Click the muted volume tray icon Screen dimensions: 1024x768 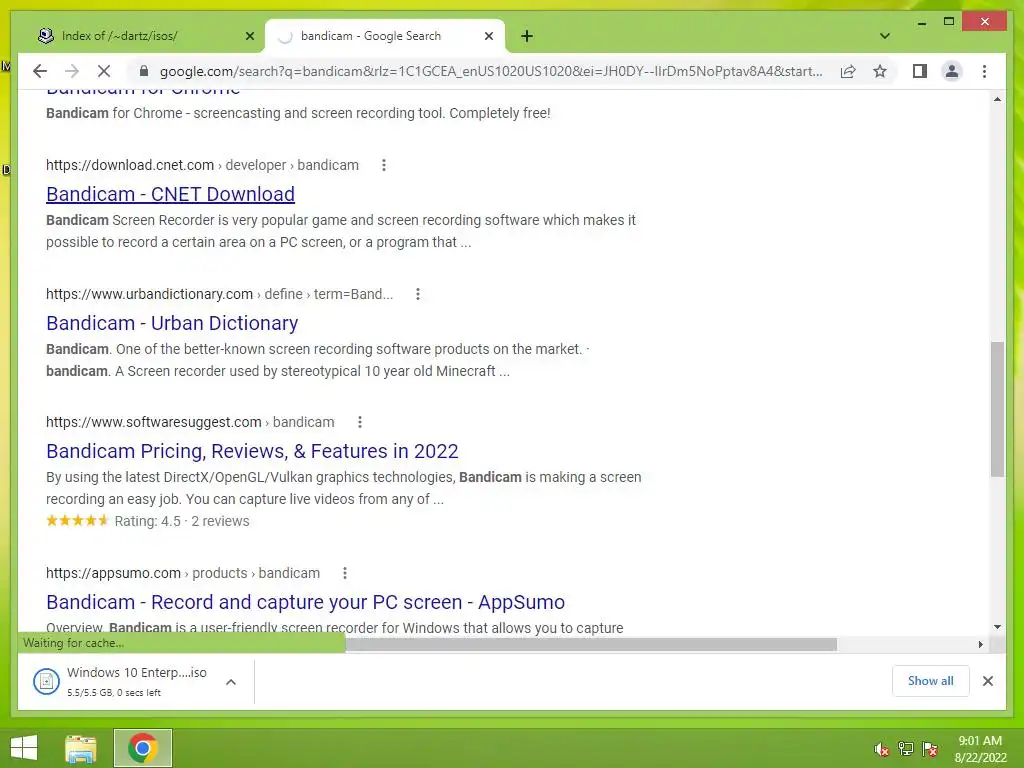tap(882, 749)
